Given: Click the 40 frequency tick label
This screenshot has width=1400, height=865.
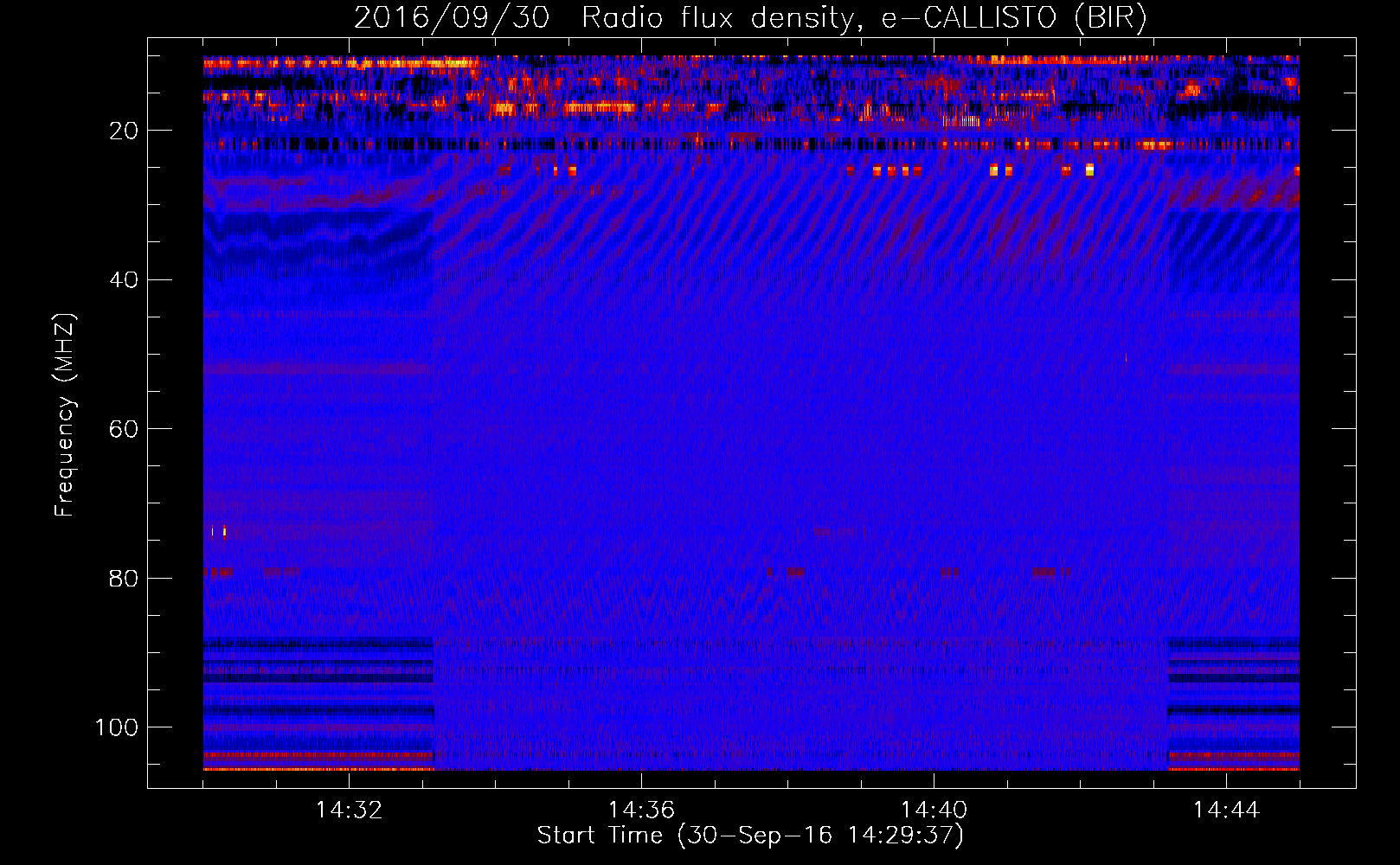Looking at the screenshot, I should click(124, 280).
